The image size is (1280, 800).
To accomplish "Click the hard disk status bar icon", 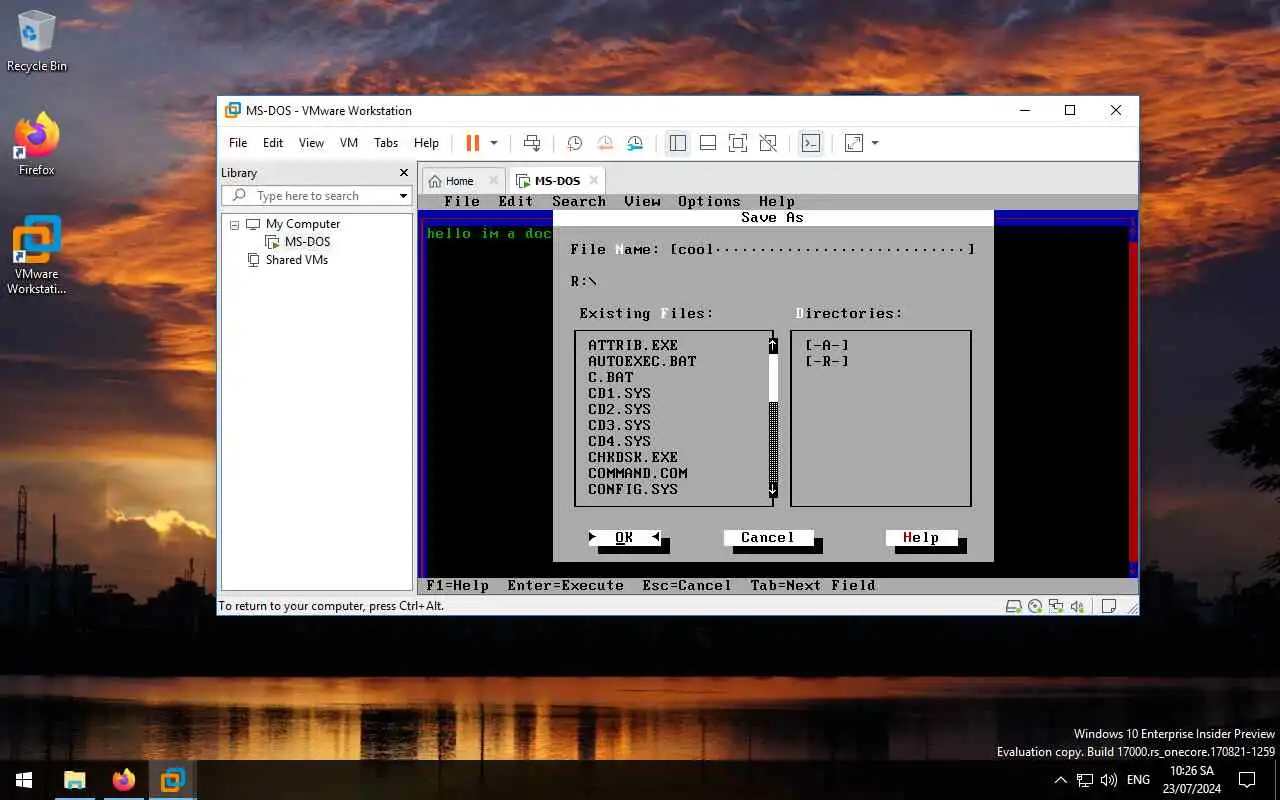I will click(1013, 606).
